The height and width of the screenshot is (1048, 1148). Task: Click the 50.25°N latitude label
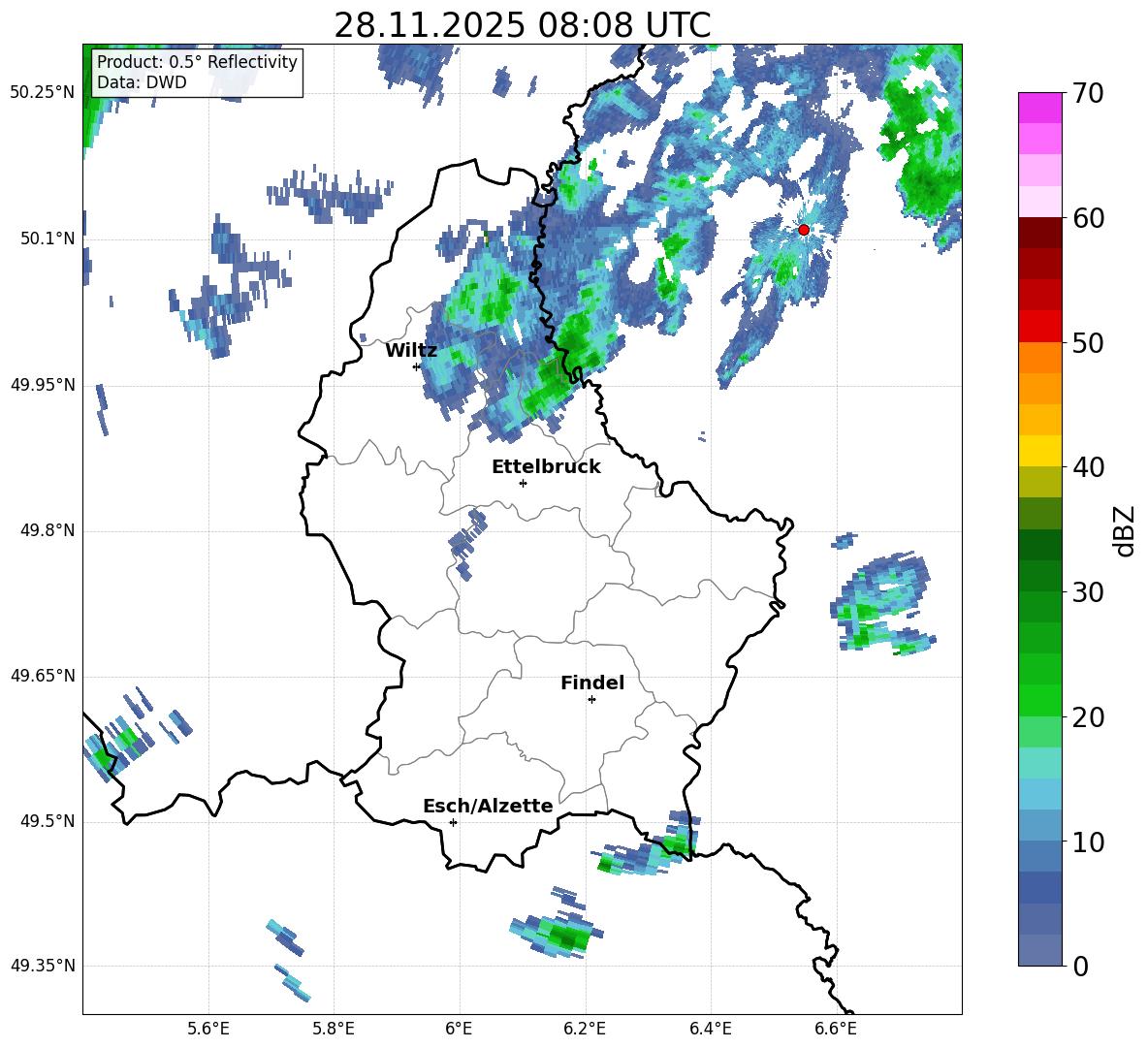click(43, 93)
